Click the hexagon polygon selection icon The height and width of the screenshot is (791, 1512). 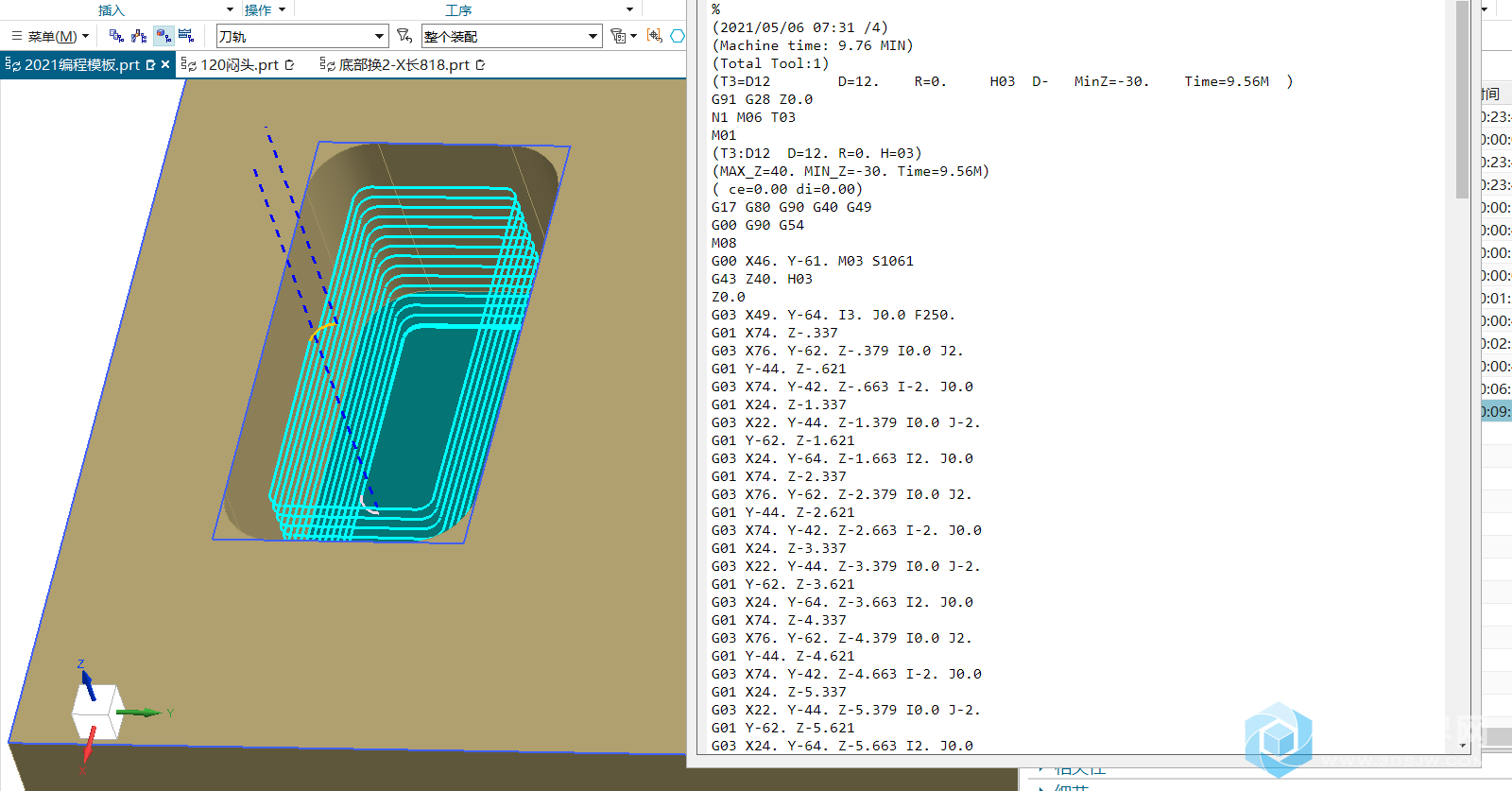tap(678, 36)
